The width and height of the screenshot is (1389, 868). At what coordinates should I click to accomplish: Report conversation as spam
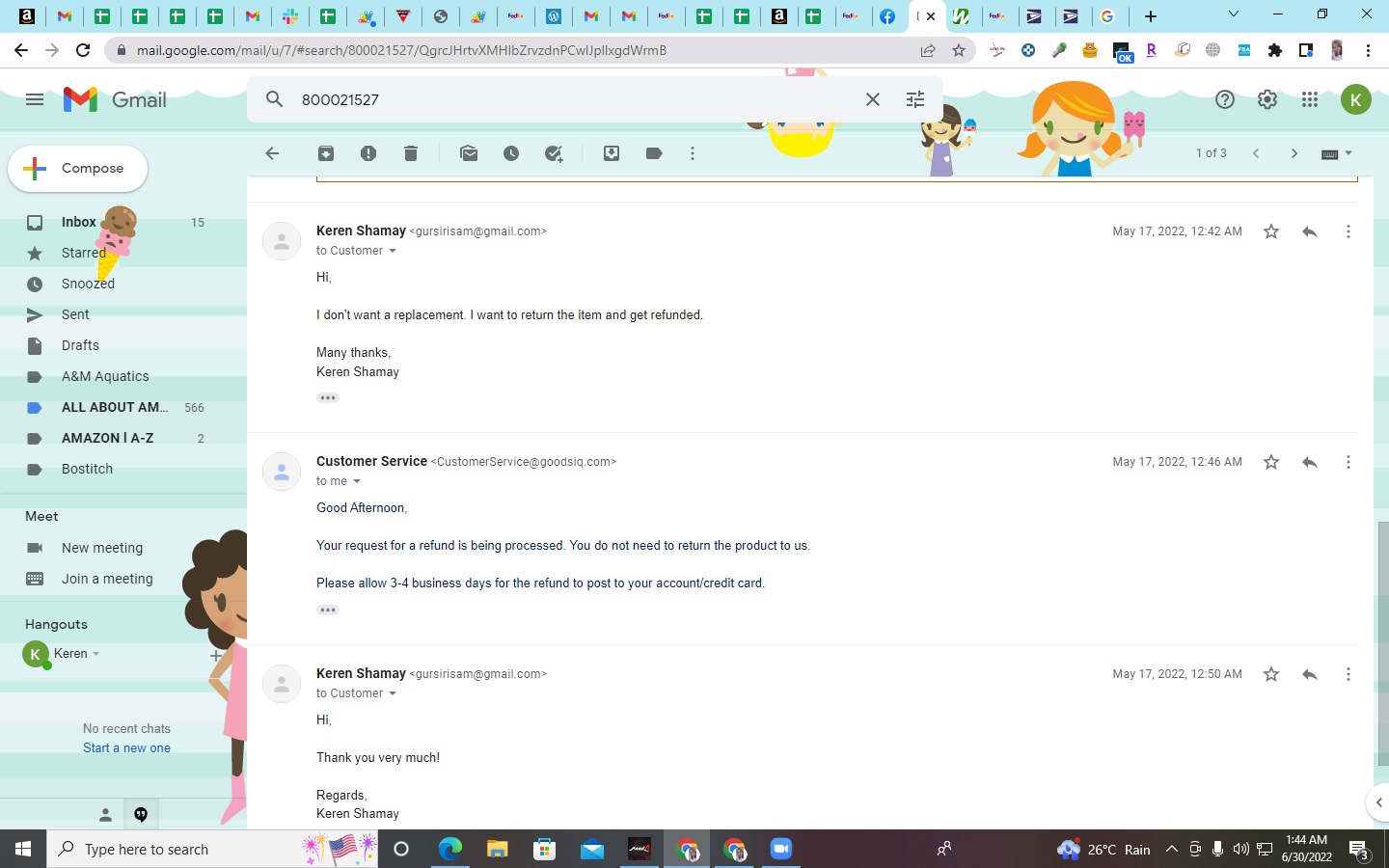point(368,153)
